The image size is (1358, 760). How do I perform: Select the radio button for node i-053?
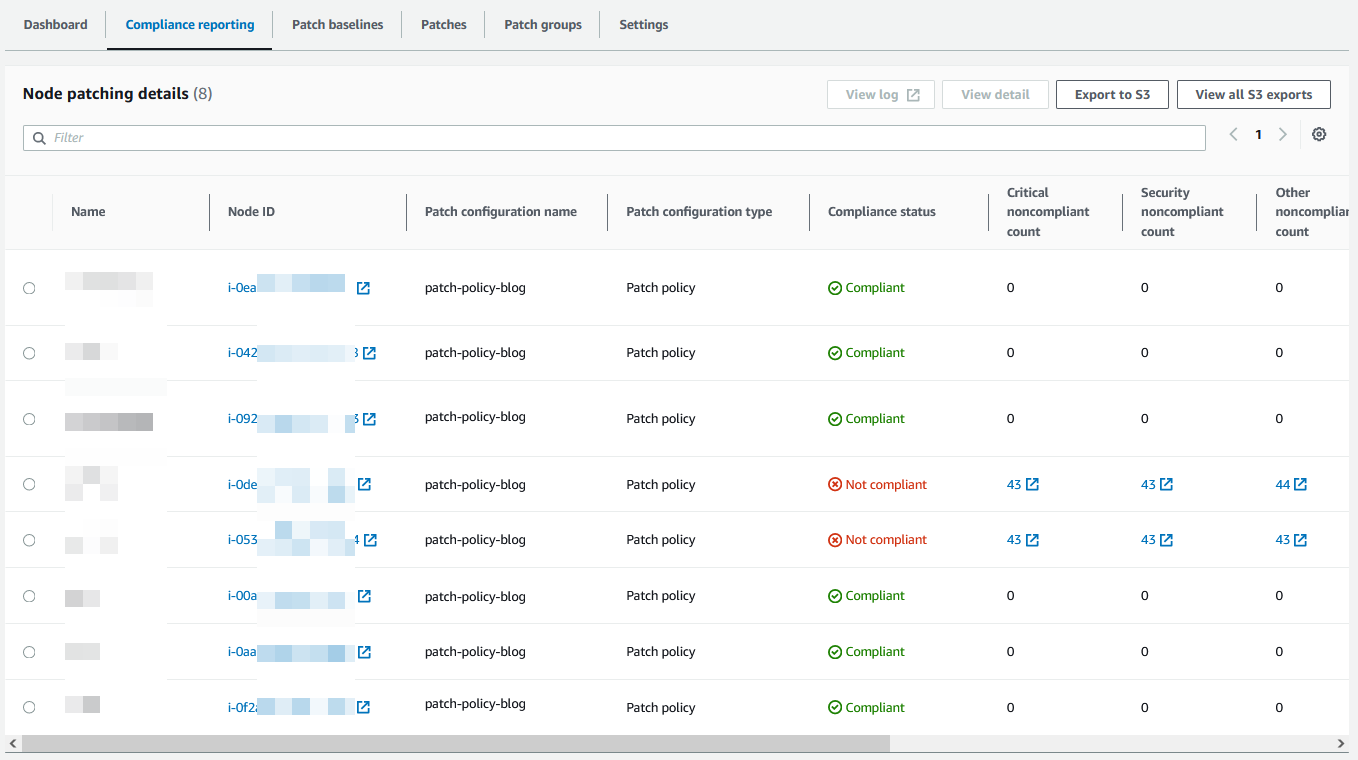point(29,539)
